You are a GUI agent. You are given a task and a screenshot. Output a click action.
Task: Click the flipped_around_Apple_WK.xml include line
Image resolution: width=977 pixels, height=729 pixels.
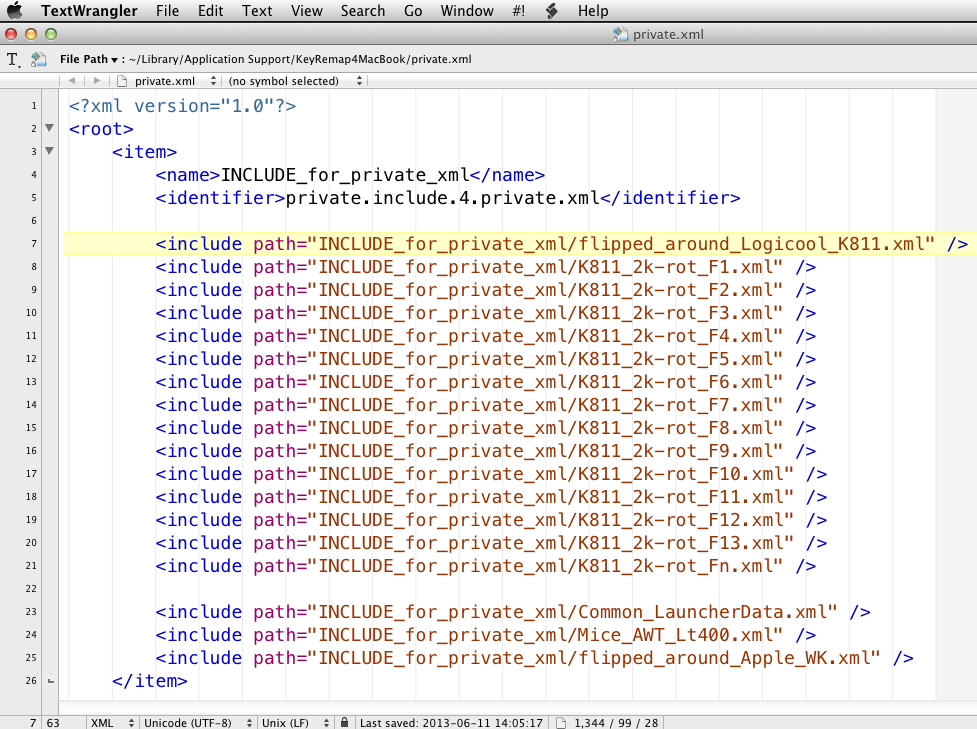[x=535, y=658]
